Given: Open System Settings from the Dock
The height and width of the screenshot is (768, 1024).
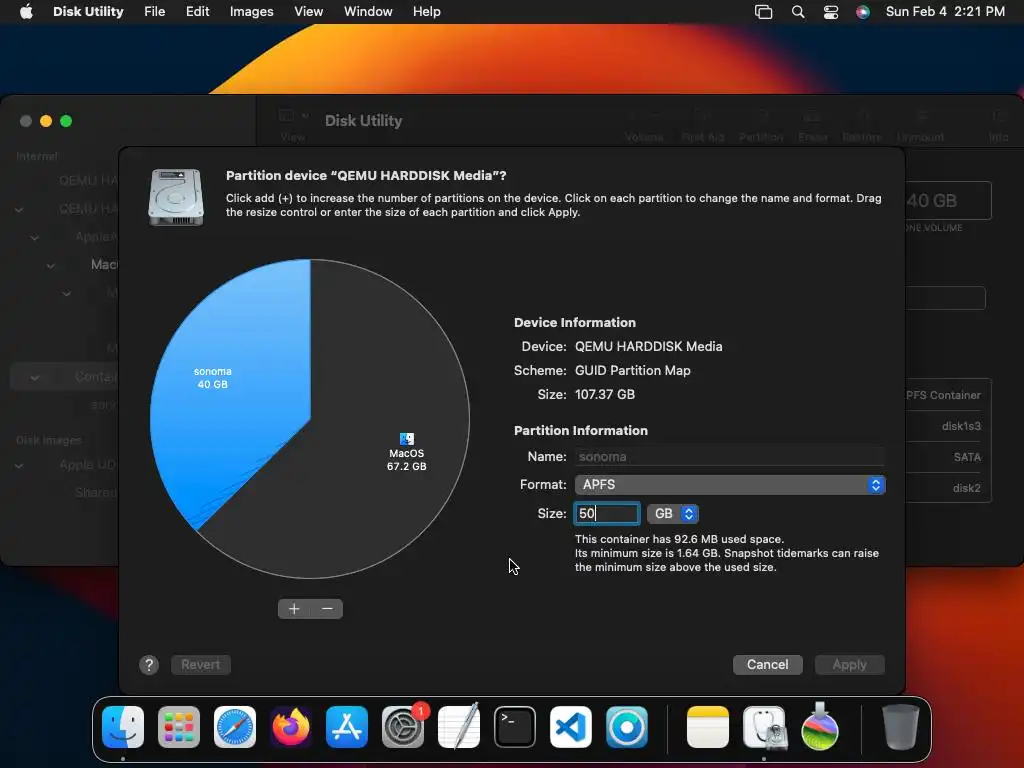Looking at the screenshot, I should 403,727.
